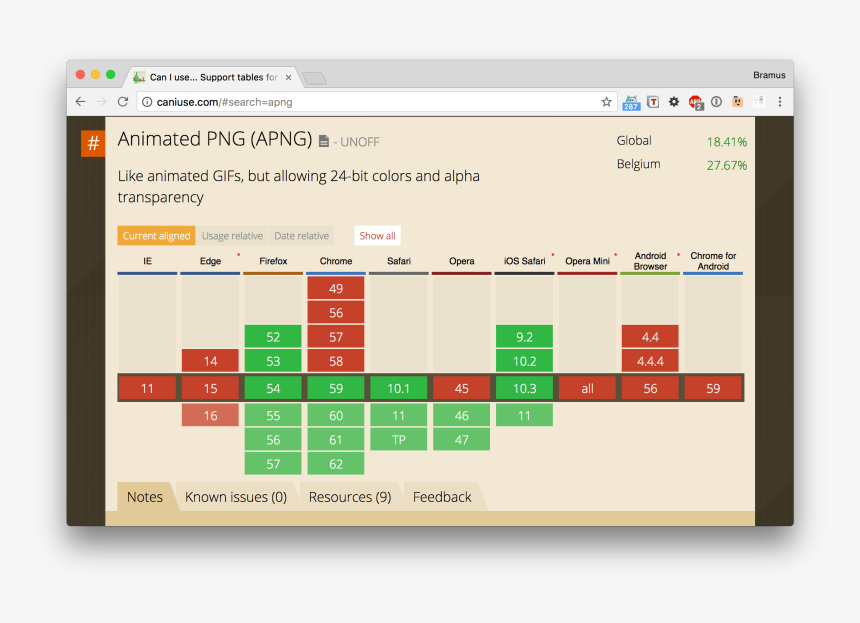Viewport: 860px width, 623px height.
Task: Bookmark this page with the star icon
Action: pos(606,102)
